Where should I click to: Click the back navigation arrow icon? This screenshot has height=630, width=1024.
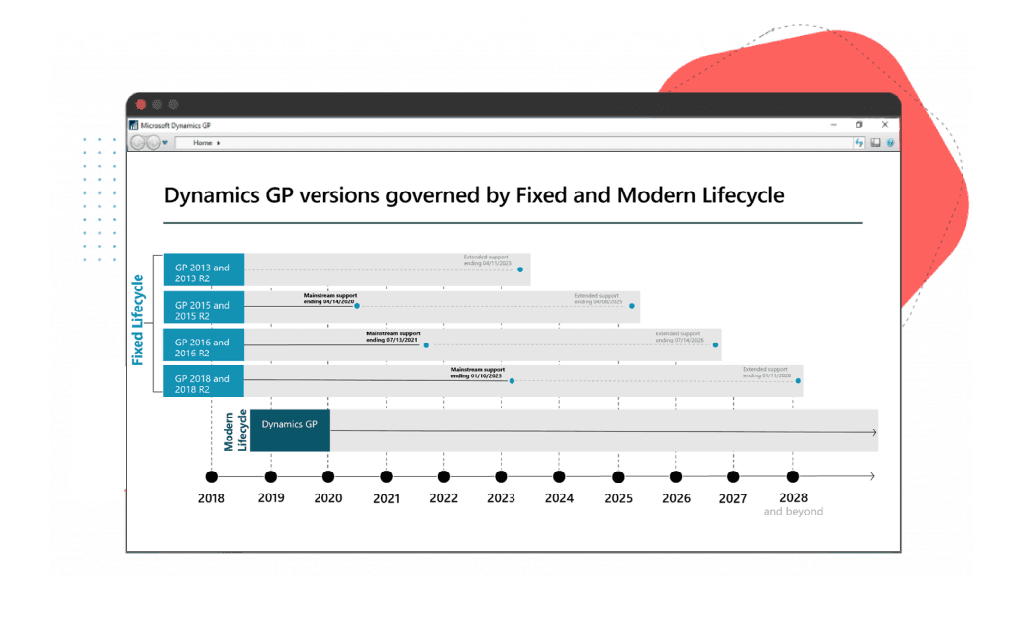tap(137, 141)
